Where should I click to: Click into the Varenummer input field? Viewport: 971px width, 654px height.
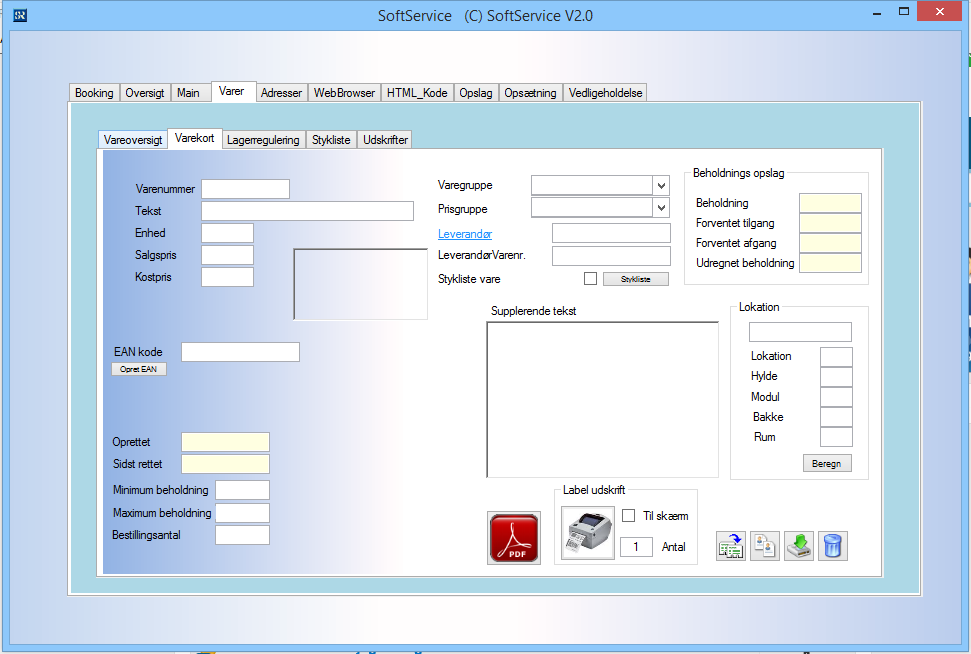click(x=245, y=189)
